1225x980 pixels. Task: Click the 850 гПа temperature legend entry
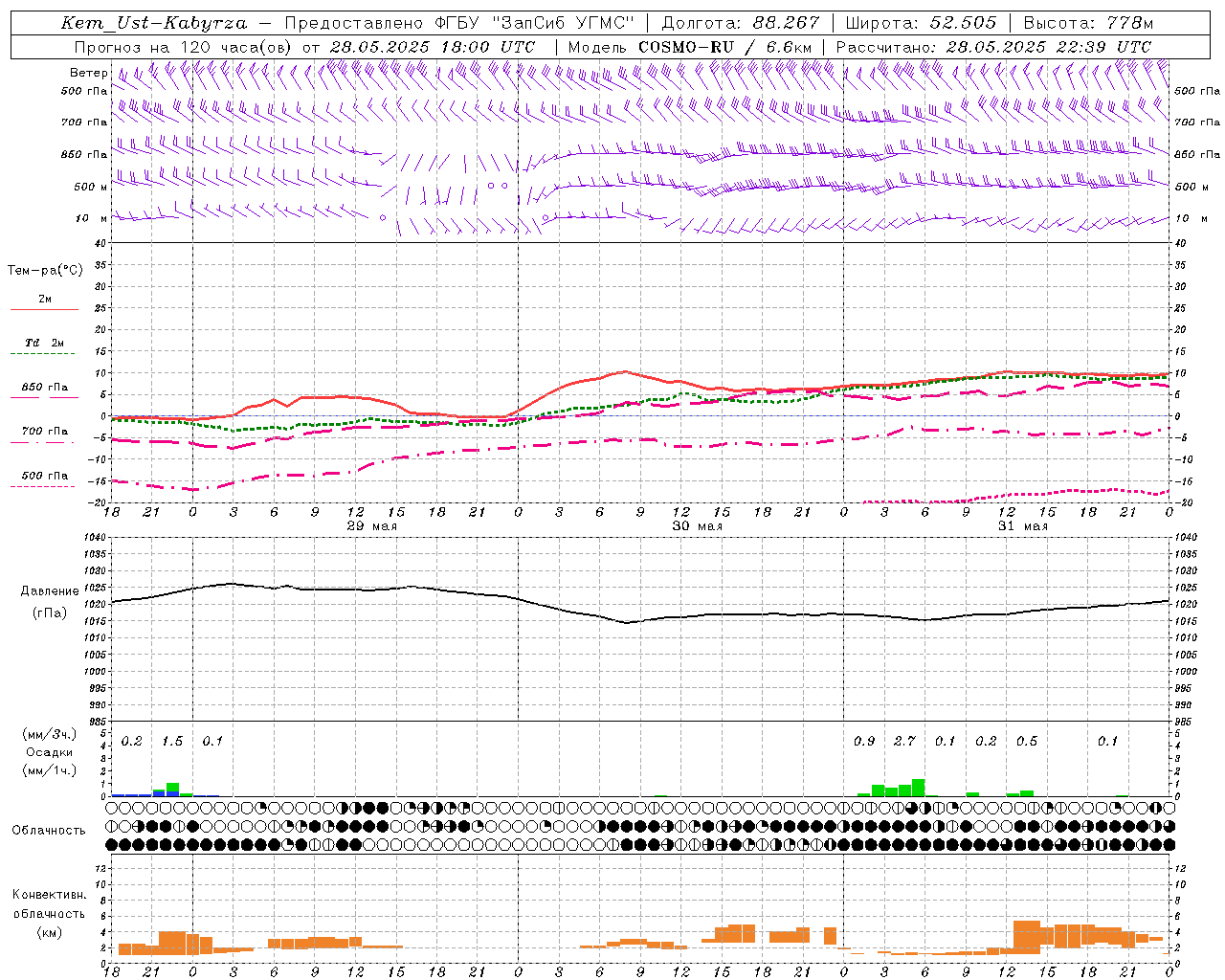(45, 388)
